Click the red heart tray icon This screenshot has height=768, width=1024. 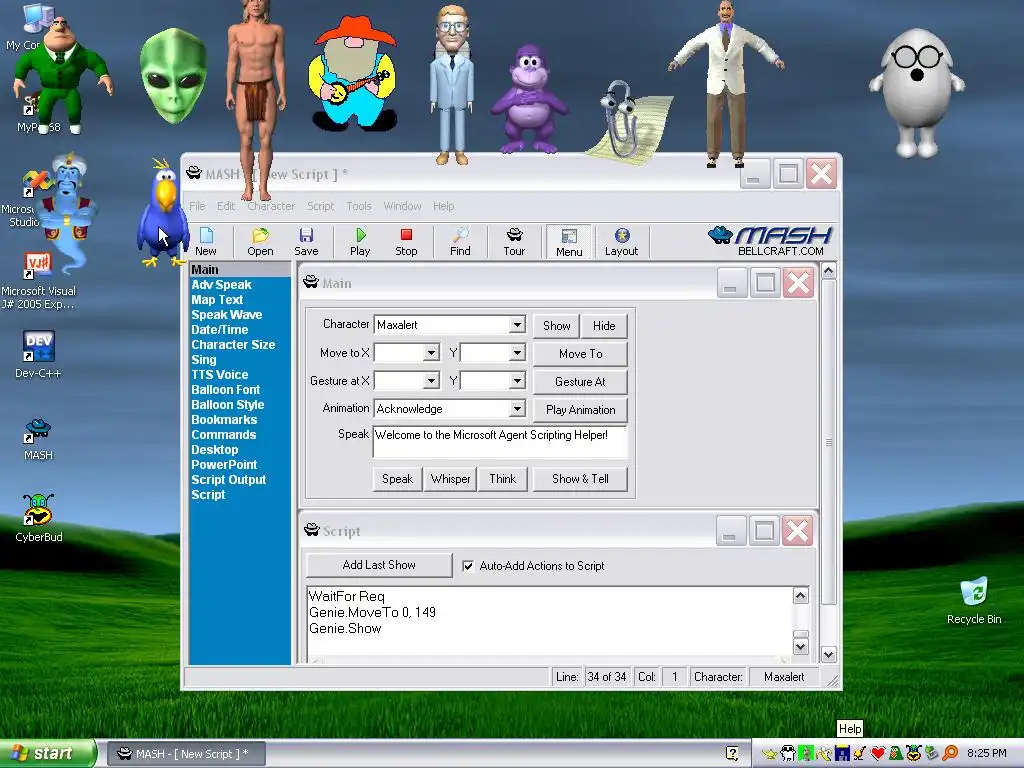[878, 754]
